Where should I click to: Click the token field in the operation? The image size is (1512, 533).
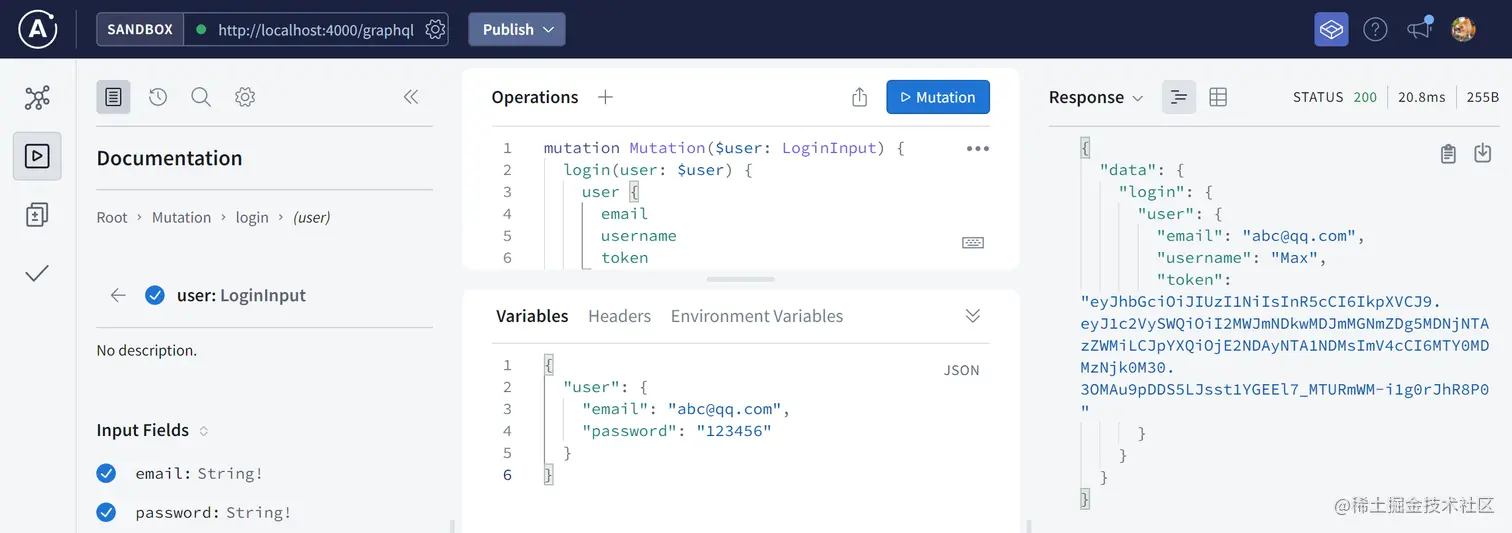click(624, 258)
